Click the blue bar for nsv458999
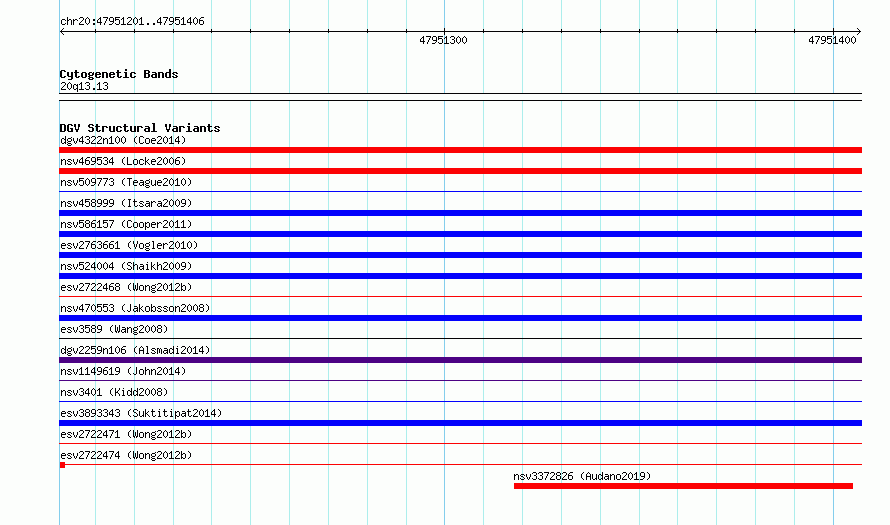 pyautogui.click(x=460, y=213)
